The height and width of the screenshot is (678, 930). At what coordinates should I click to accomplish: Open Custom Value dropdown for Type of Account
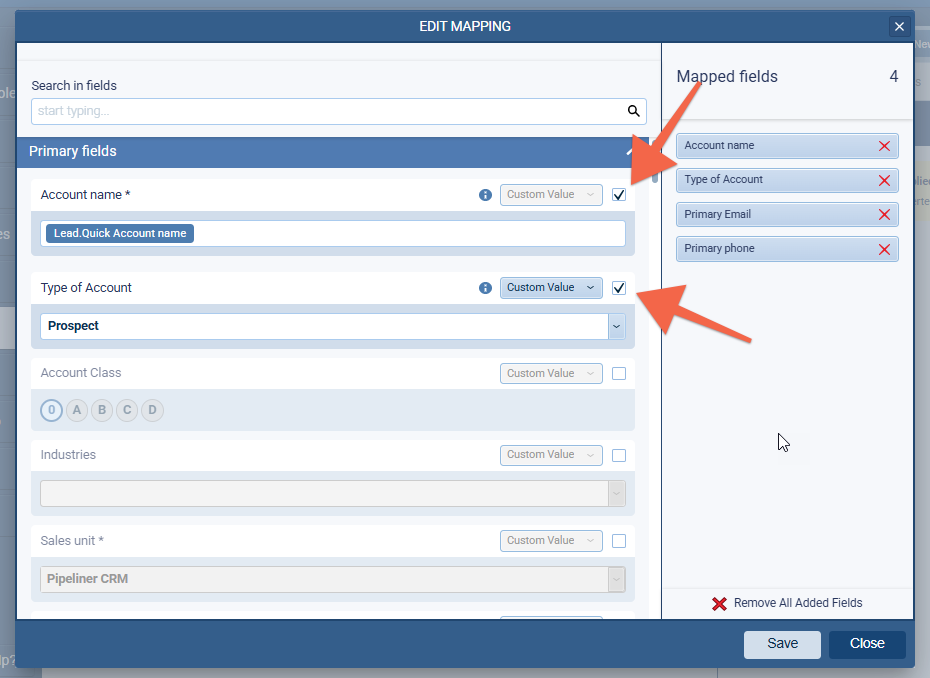551,288
